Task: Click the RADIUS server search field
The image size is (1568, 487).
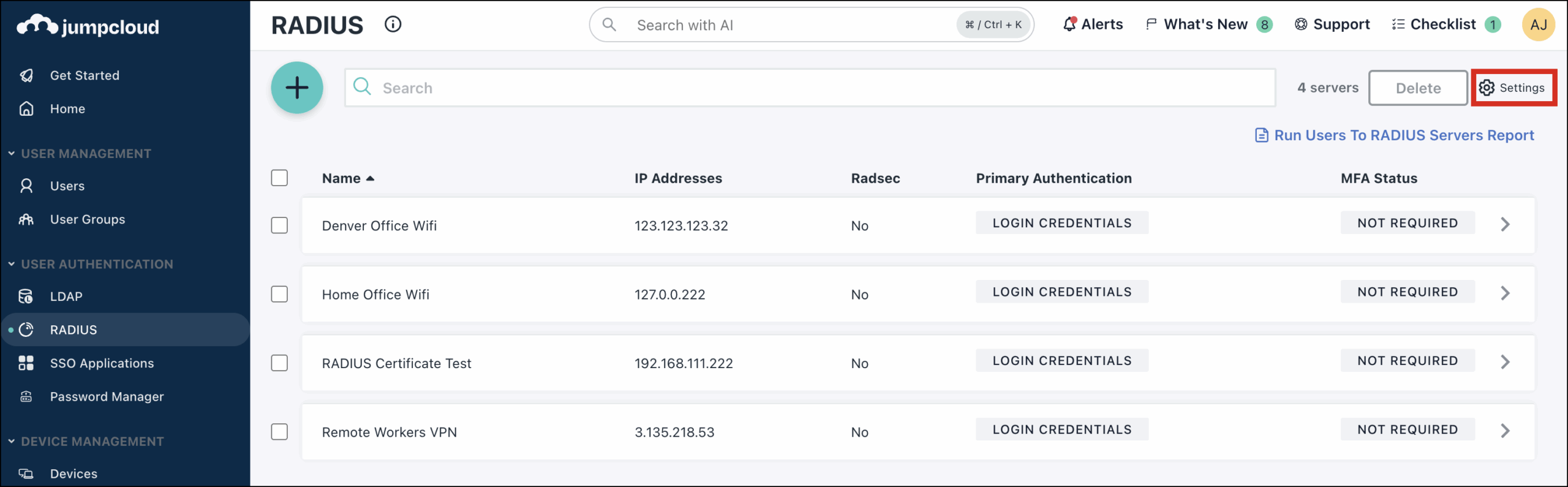Action: pyautogui.click(x=809, y=88)
